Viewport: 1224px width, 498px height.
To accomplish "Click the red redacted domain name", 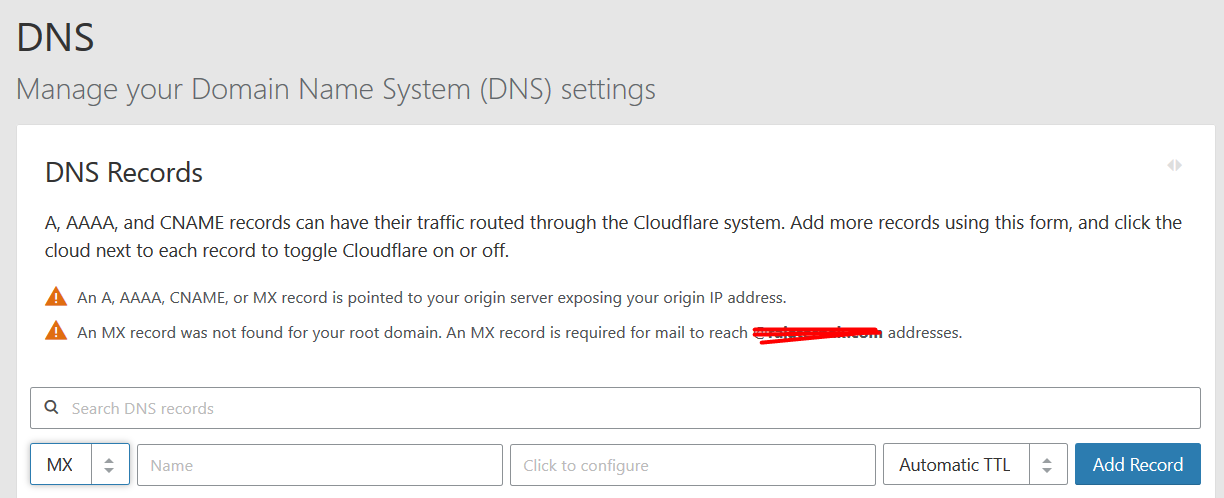I will click(x=817, y=333).
